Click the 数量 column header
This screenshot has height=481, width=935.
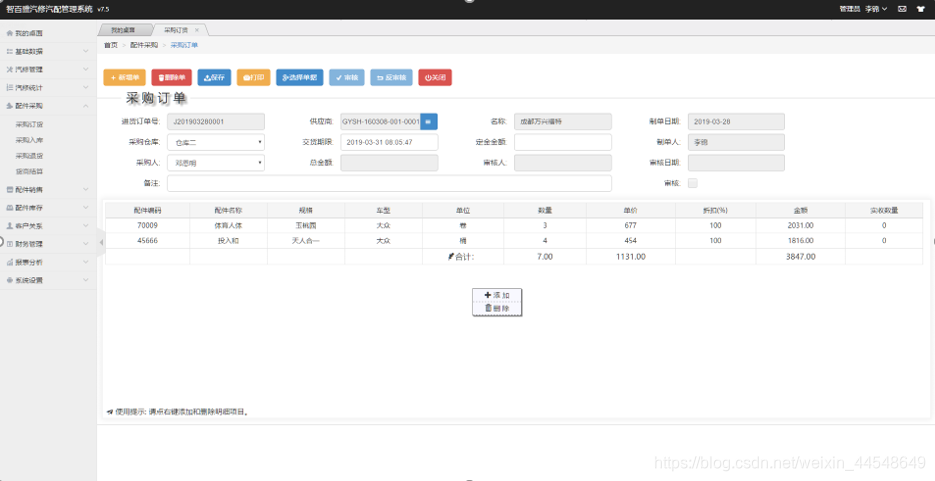(x=545, y=210)
